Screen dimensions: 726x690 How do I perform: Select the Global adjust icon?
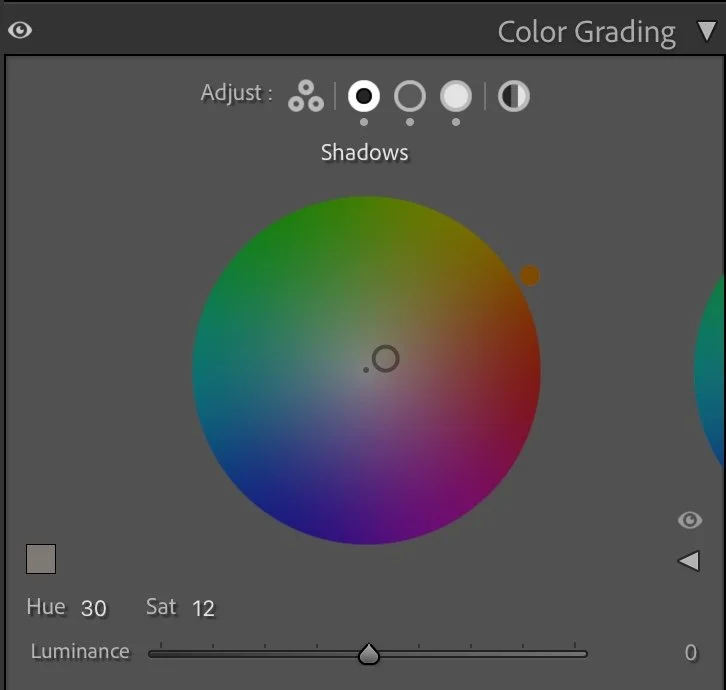513,96
